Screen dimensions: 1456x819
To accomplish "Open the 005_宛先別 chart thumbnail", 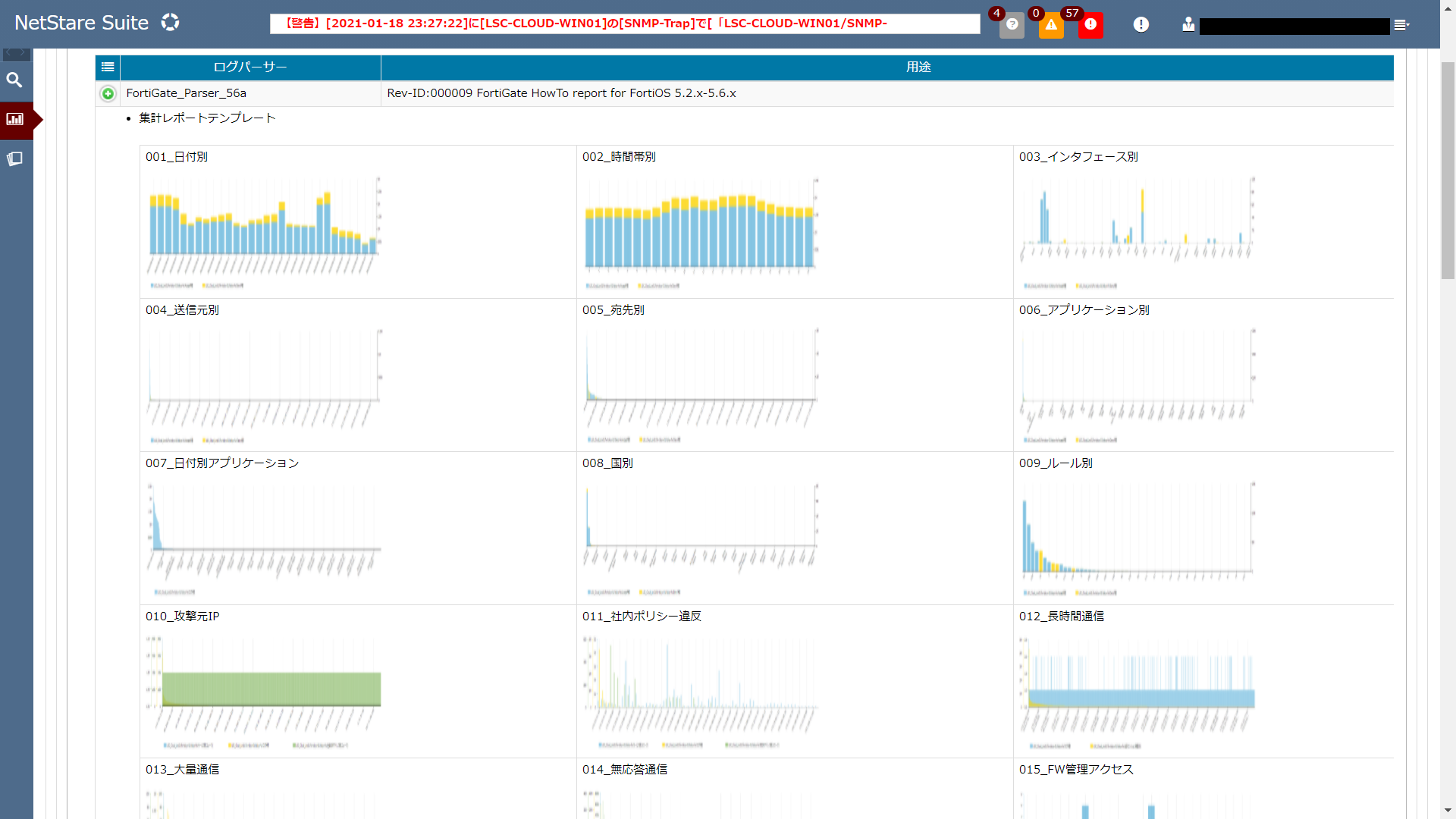I will pyautogui.click(x=701, y=384).
